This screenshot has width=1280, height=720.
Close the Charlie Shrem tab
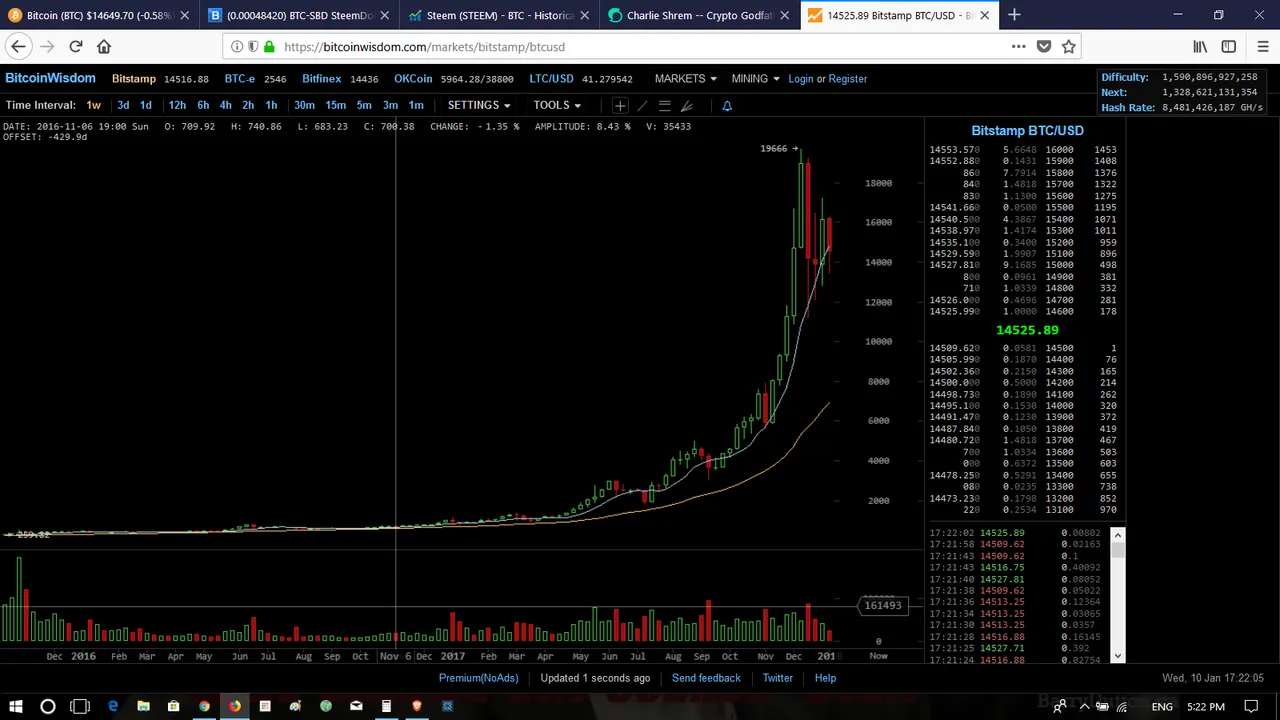784,15
